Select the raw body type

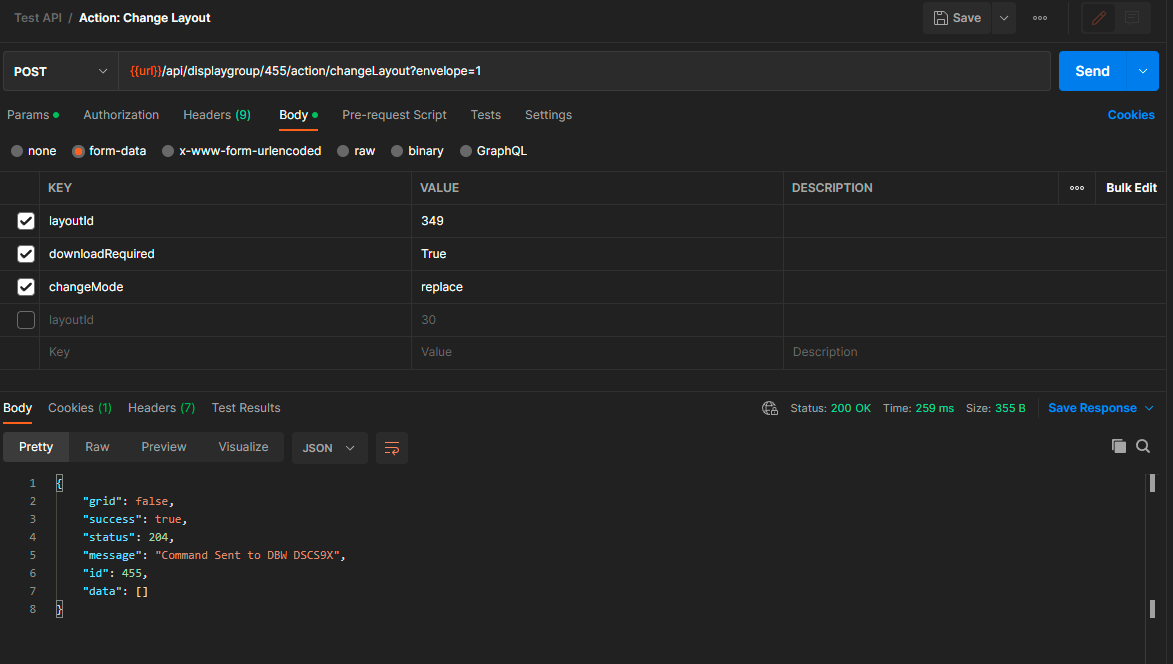tap(356, 151)
